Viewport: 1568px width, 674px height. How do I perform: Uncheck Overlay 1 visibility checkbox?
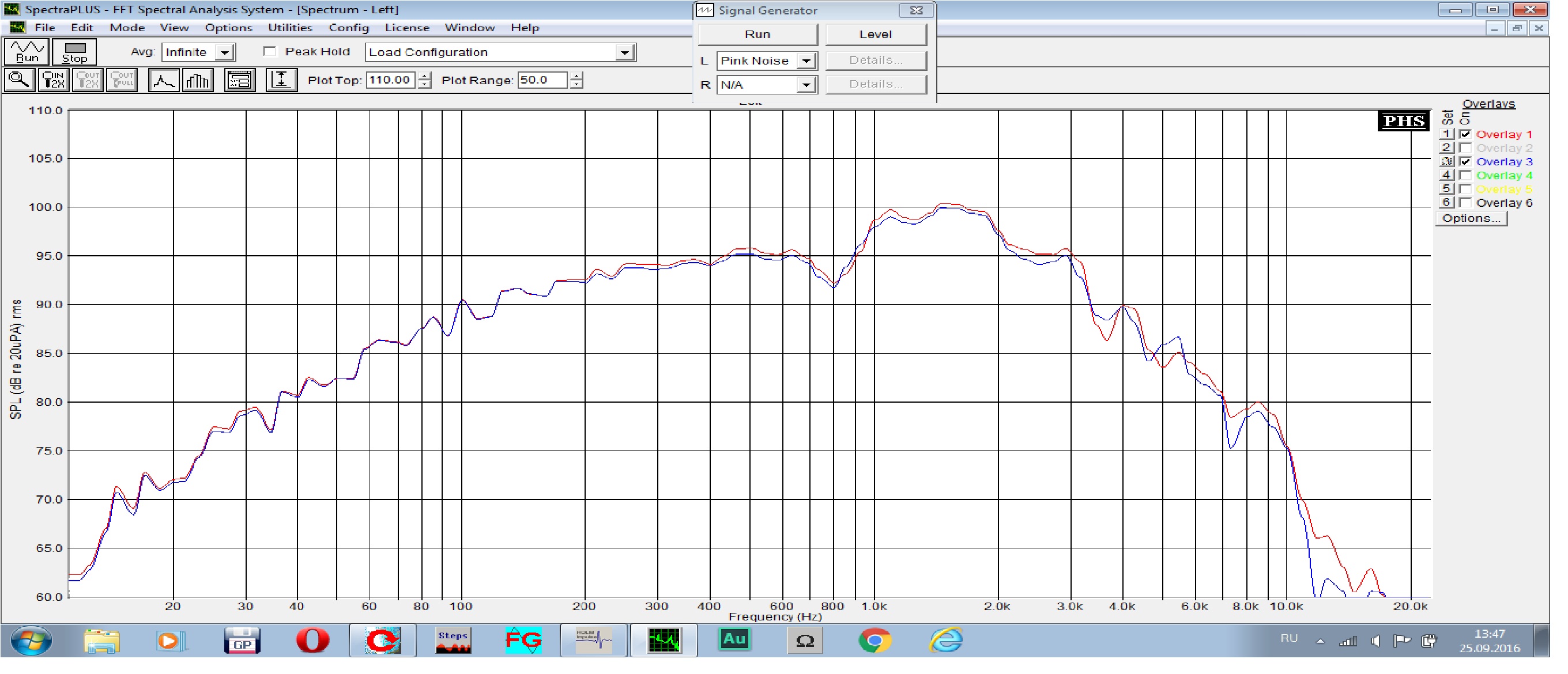click(1466, 134)
